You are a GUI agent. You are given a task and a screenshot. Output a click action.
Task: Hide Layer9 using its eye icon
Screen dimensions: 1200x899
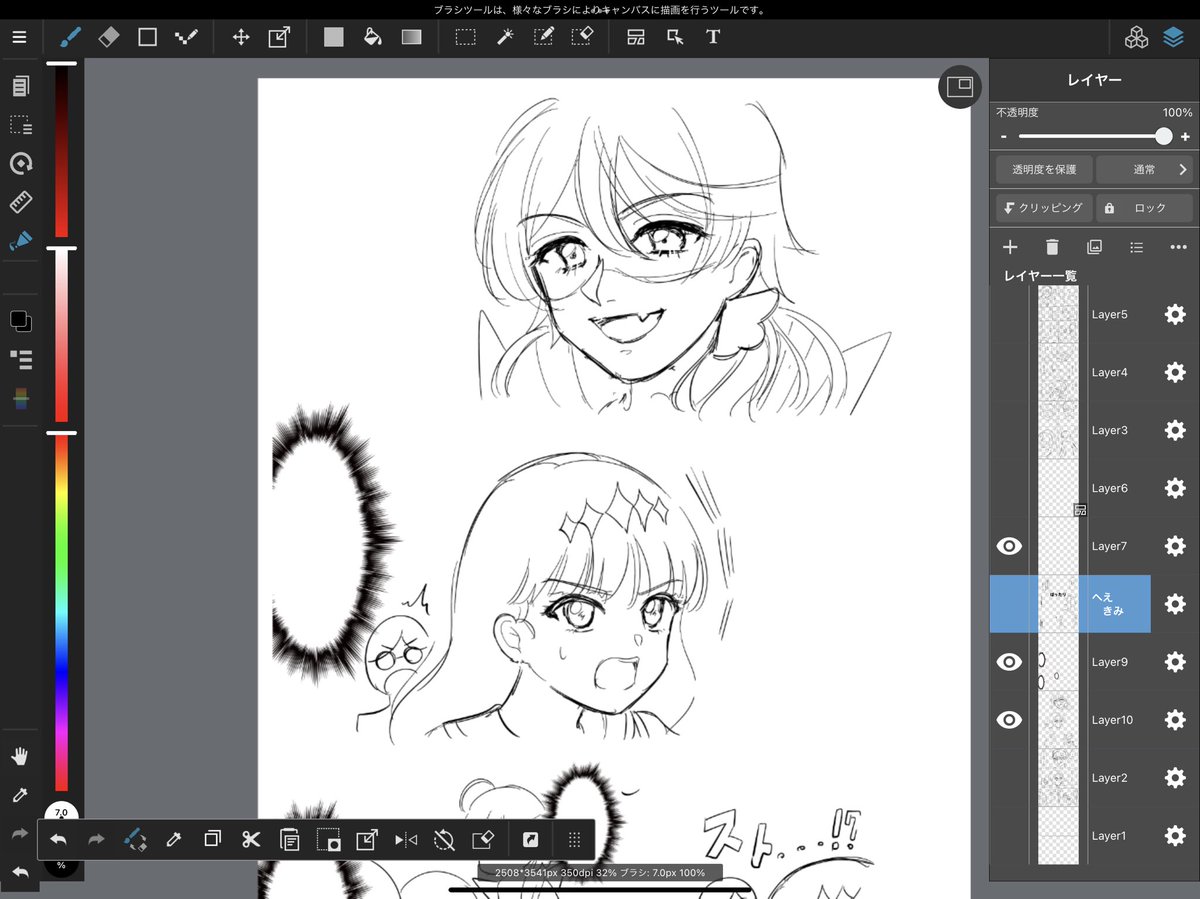click(1009, 662)
